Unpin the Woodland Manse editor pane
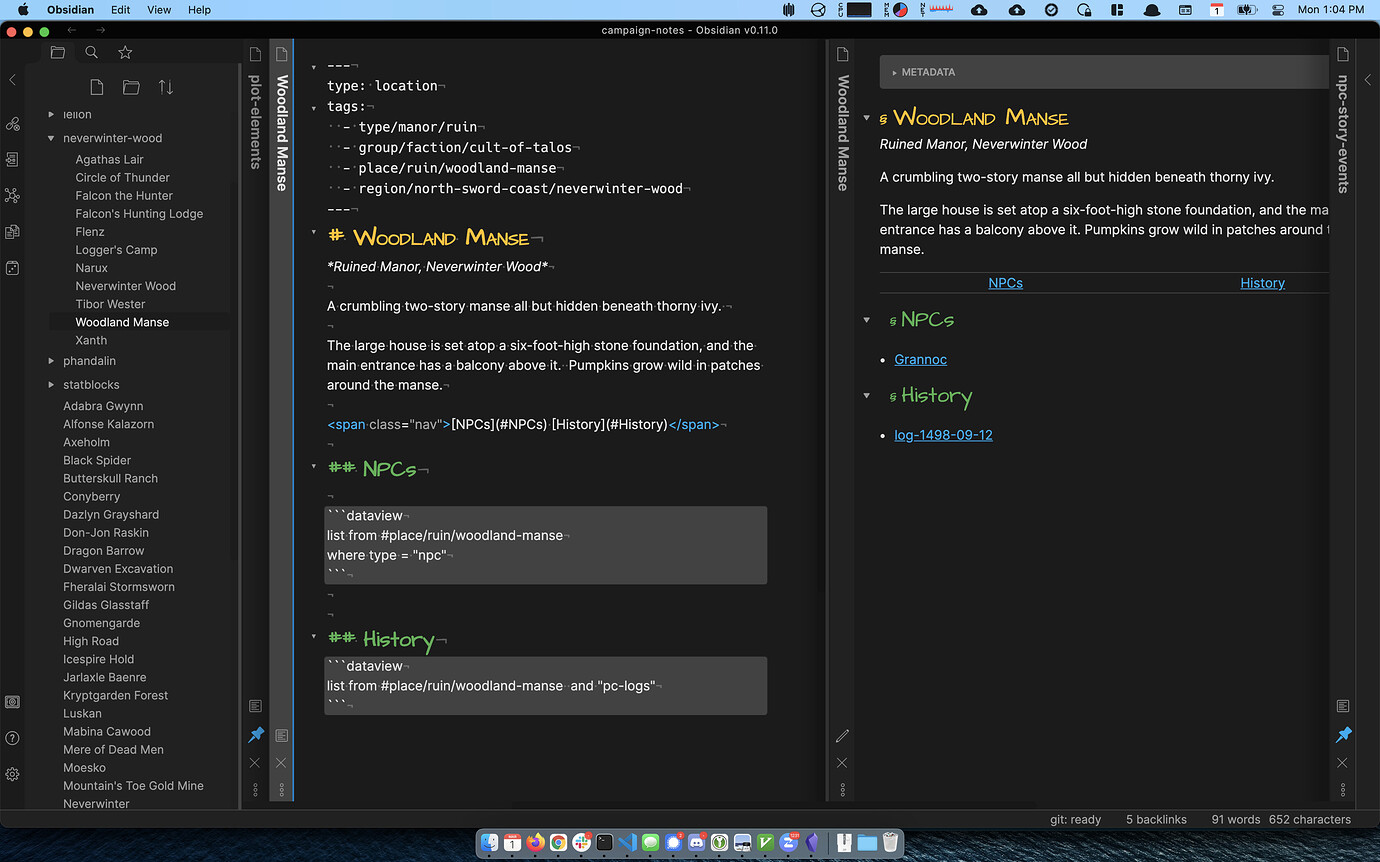This screenshot has height=862, width=1380. click(256, 733)
